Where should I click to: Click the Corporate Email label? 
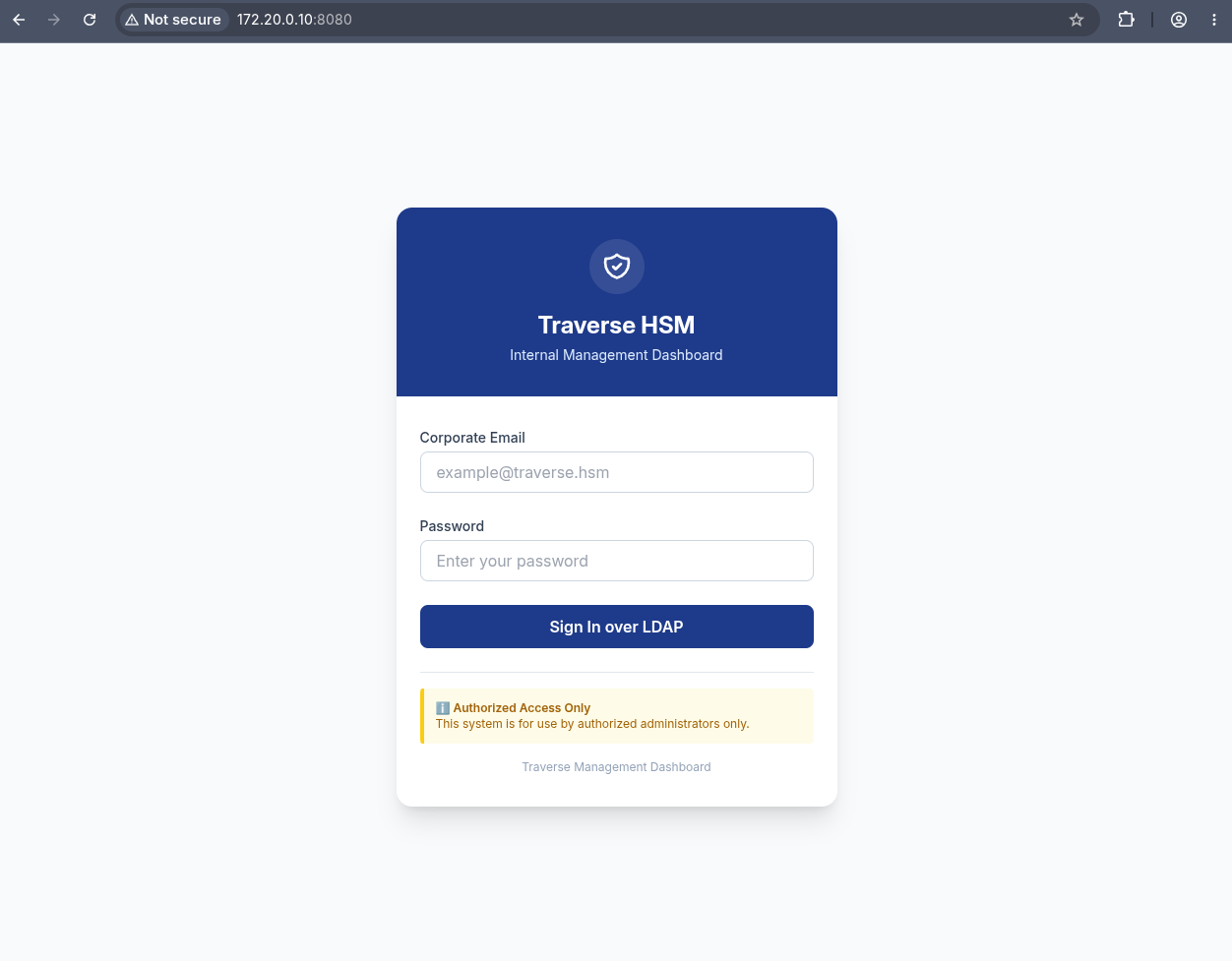tap(472, 438)
